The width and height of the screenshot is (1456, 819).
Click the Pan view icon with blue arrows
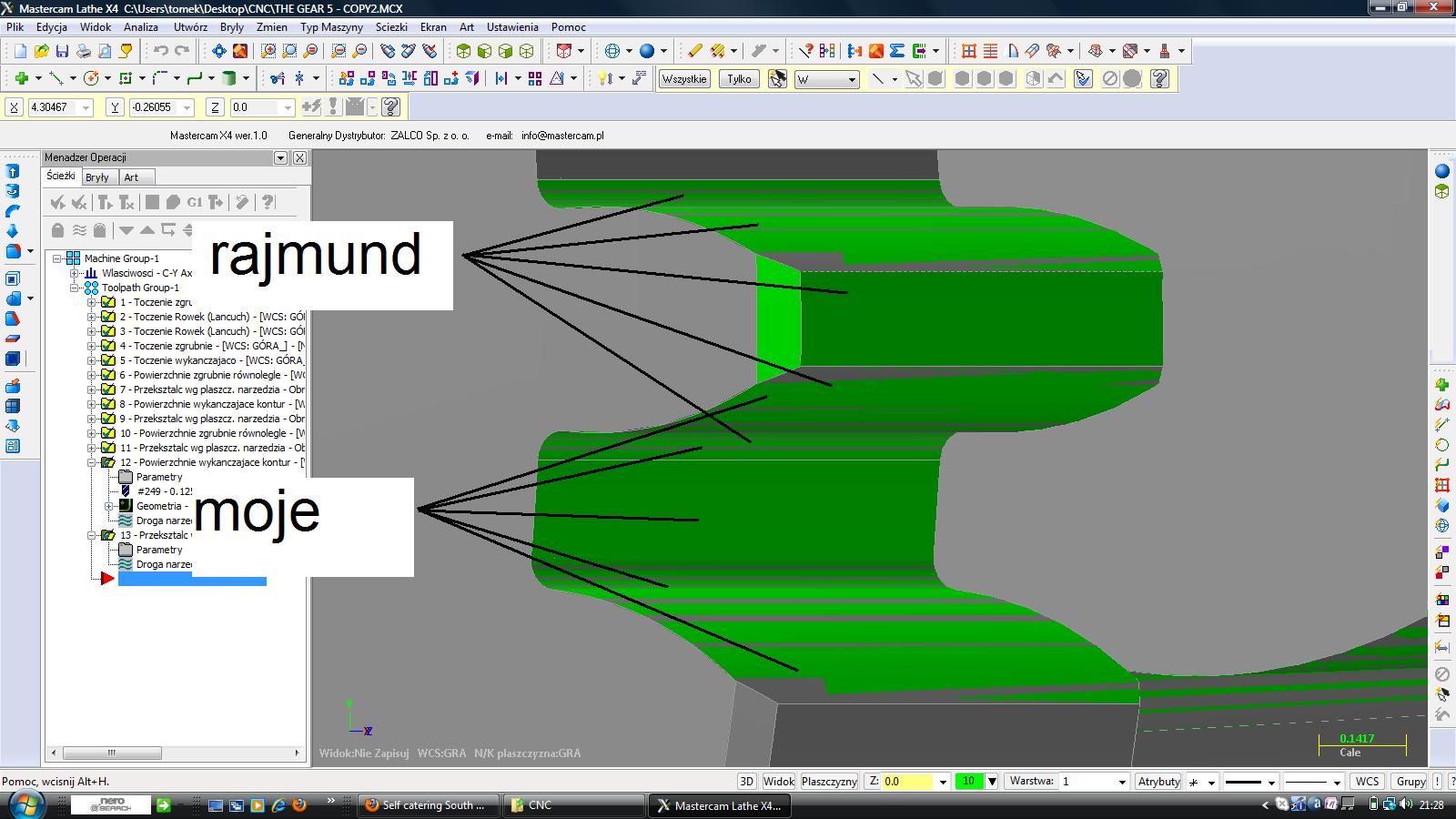[x=219, y=51]
